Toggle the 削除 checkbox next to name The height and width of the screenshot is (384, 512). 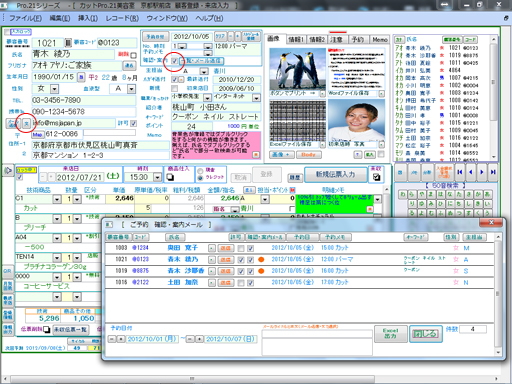133,55
